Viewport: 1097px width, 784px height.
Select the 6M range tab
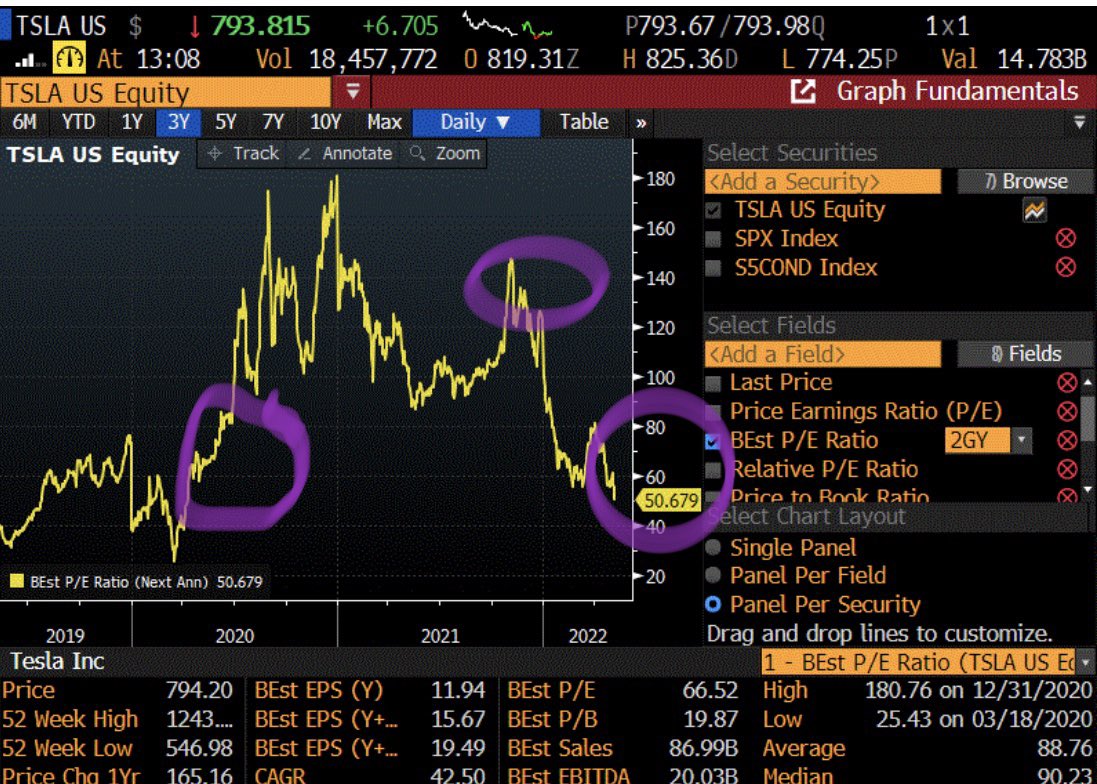point(24,122)
